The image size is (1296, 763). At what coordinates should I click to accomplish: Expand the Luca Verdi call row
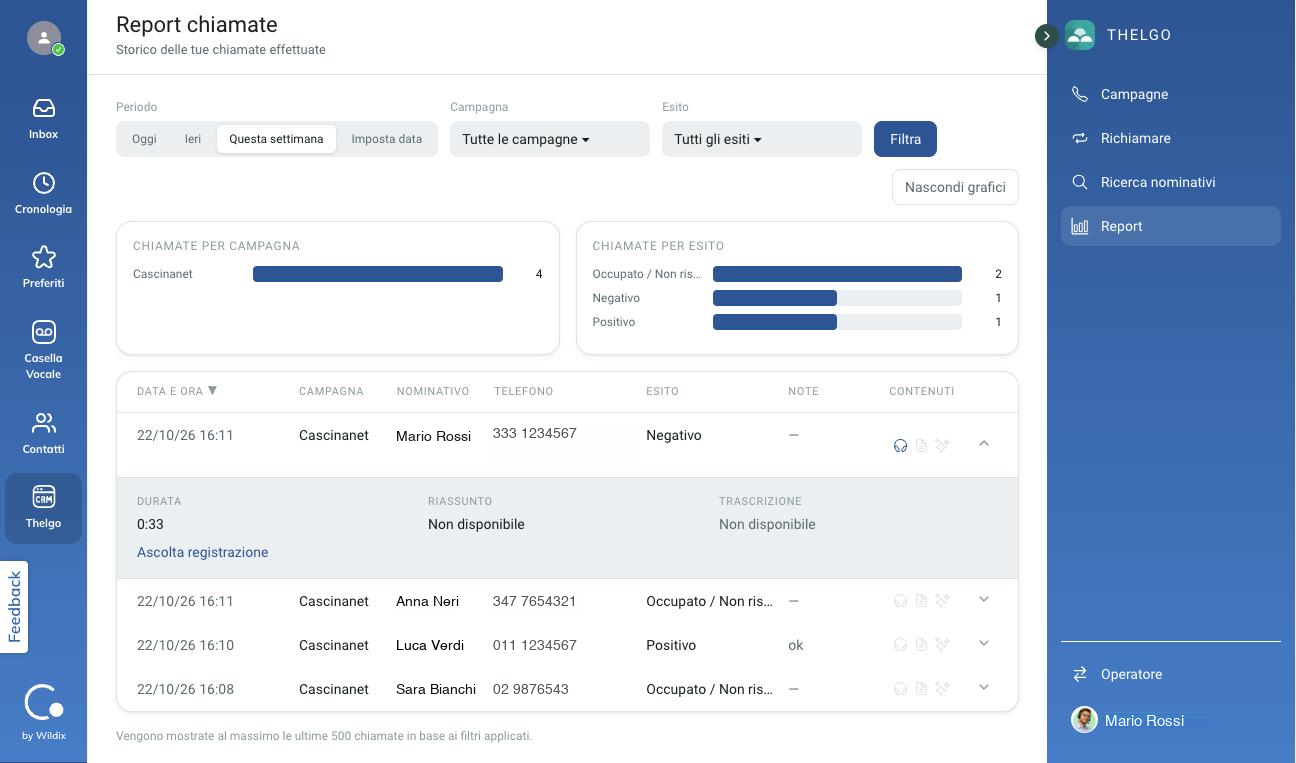(x=984, y=644)
